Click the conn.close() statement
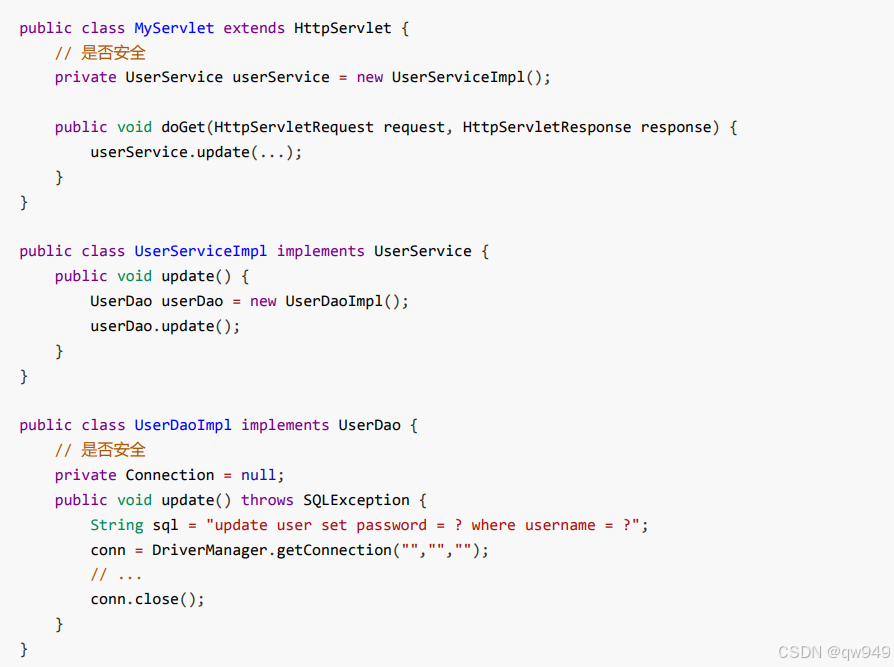Screen dimensions: 894x667 click(x=147, y=599)
